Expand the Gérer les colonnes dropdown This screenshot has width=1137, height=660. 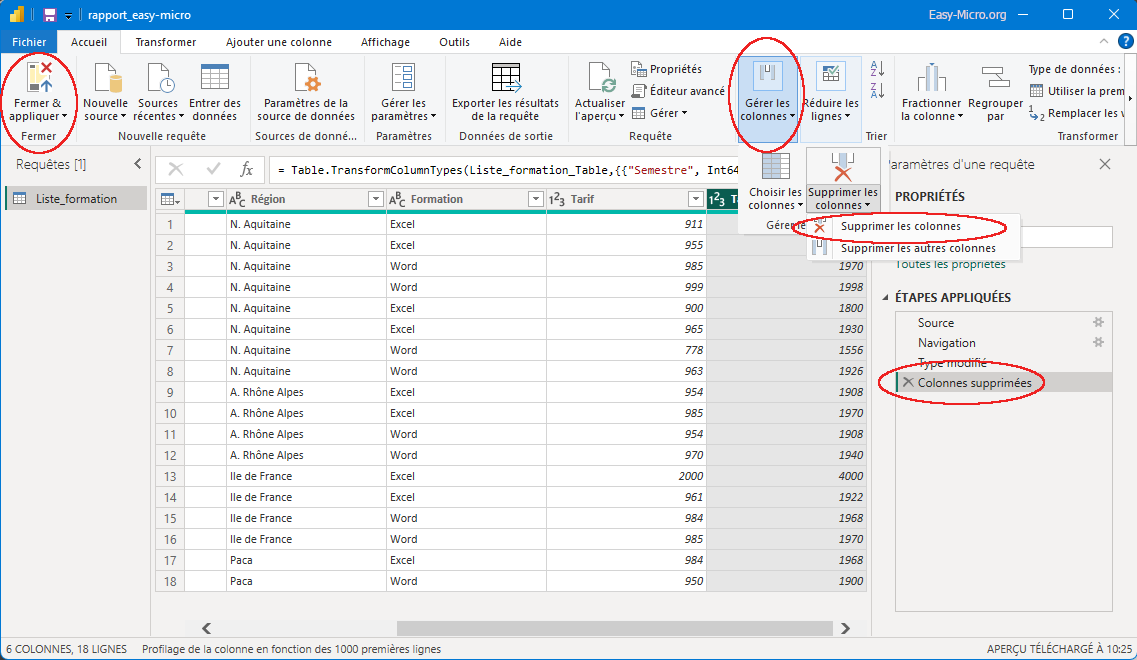point(767,110)
